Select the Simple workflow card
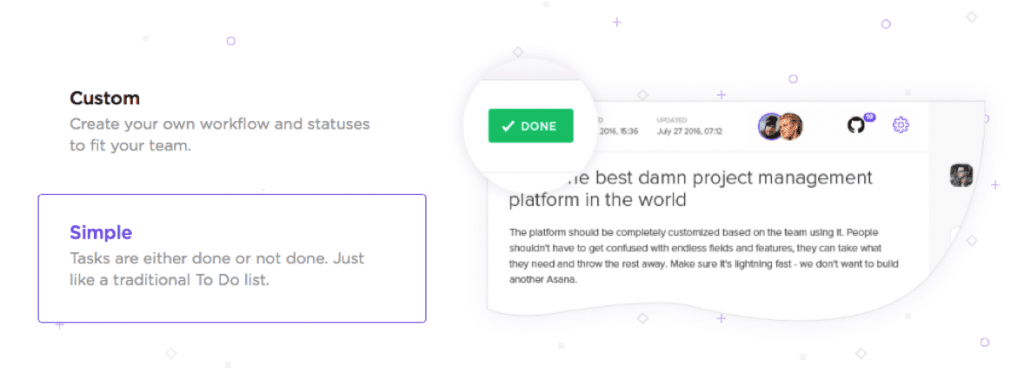The height and width of the screenshot is (374, 1024). [x=232, y=258]
